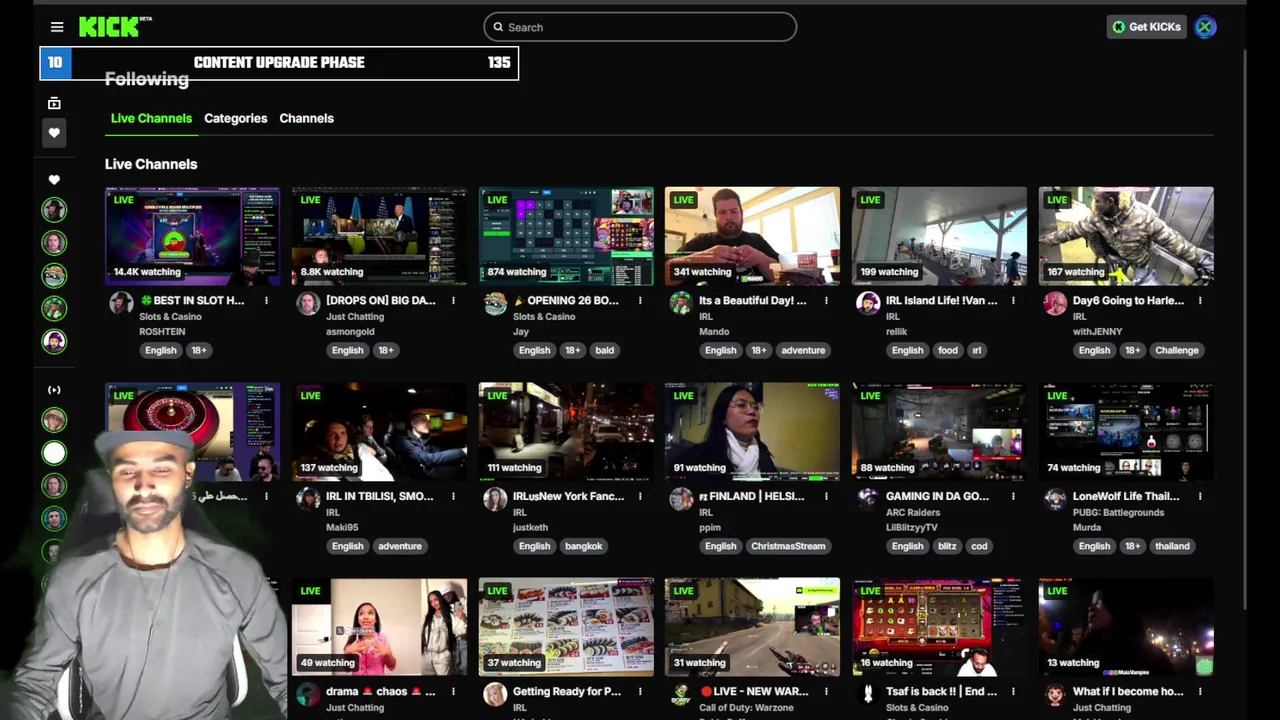This screenshot has width=1280, height=720.
Task: Click inside the Search field
Action: coord(640,27)
